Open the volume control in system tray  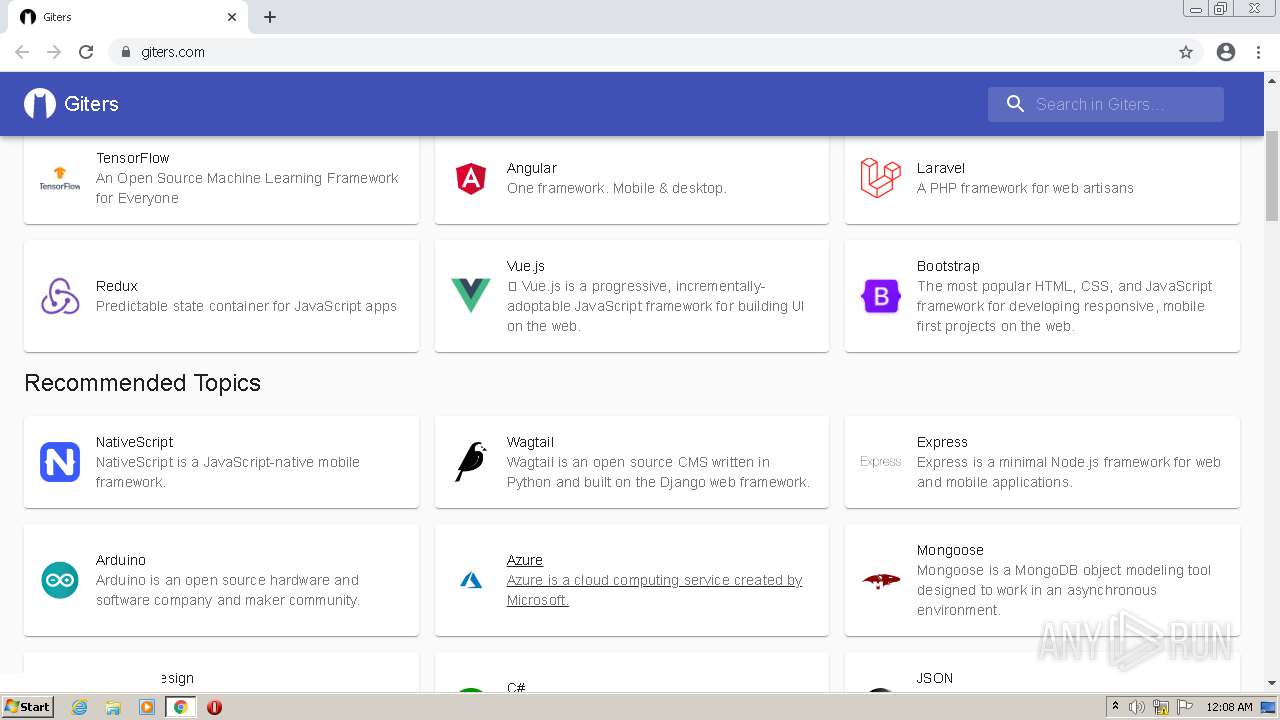coord(1137,707)
